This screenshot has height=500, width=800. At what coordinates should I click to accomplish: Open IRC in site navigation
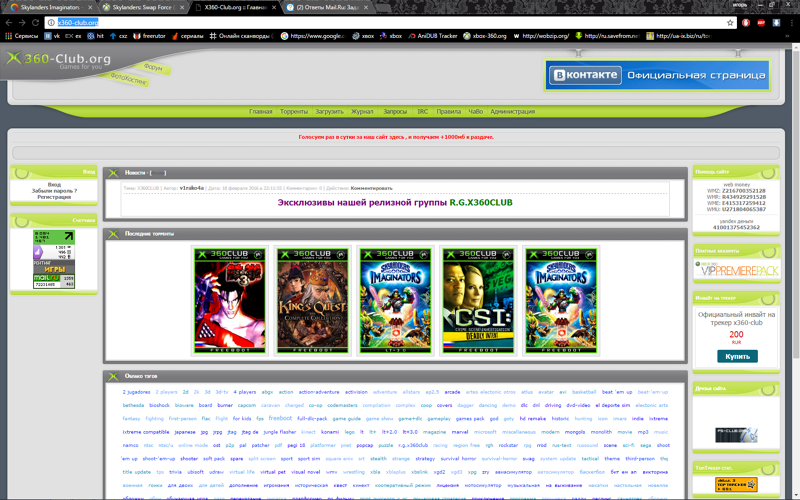point(422,111)
